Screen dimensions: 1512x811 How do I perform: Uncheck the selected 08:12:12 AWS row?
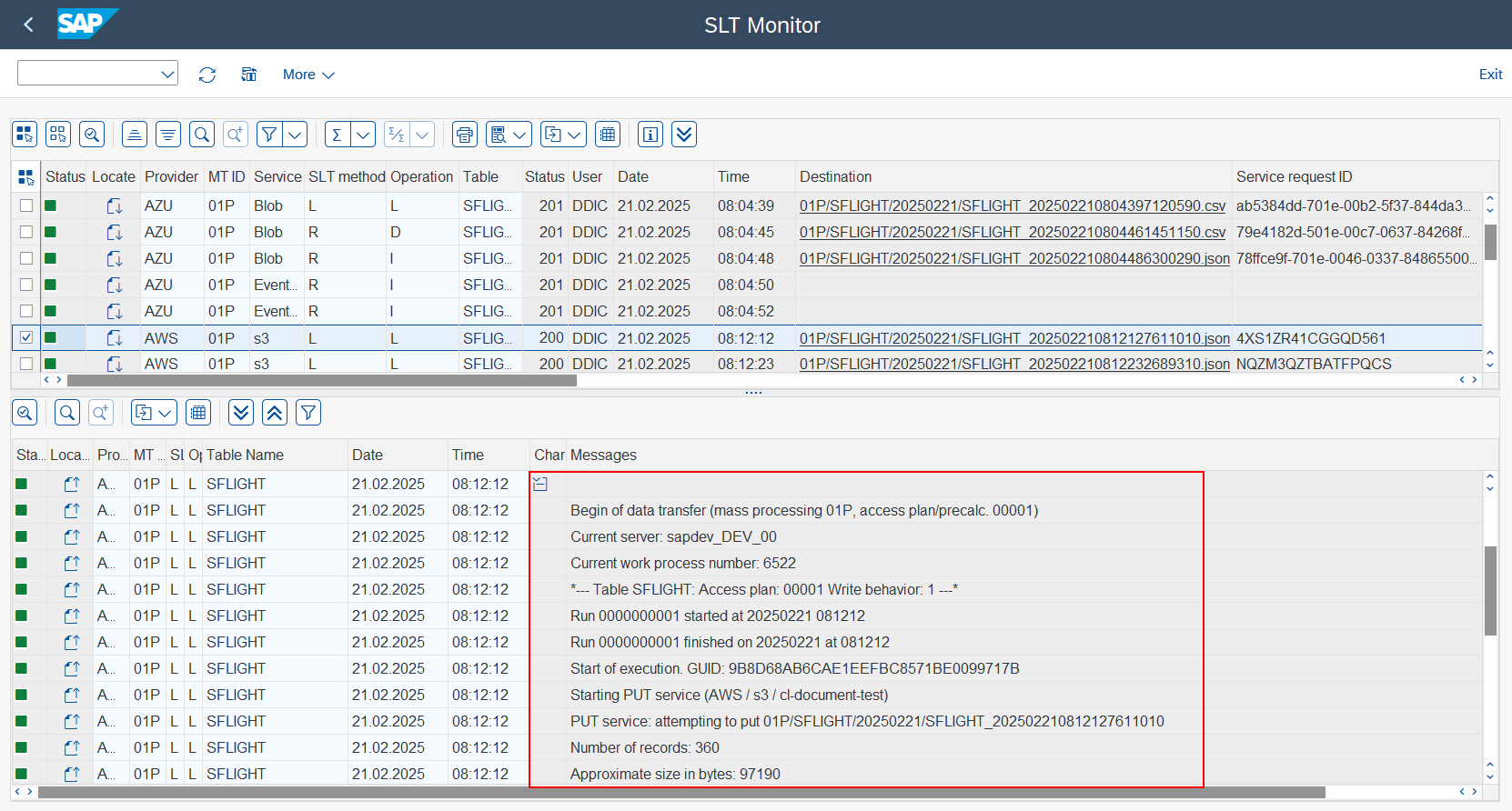(x=26, y=337)
